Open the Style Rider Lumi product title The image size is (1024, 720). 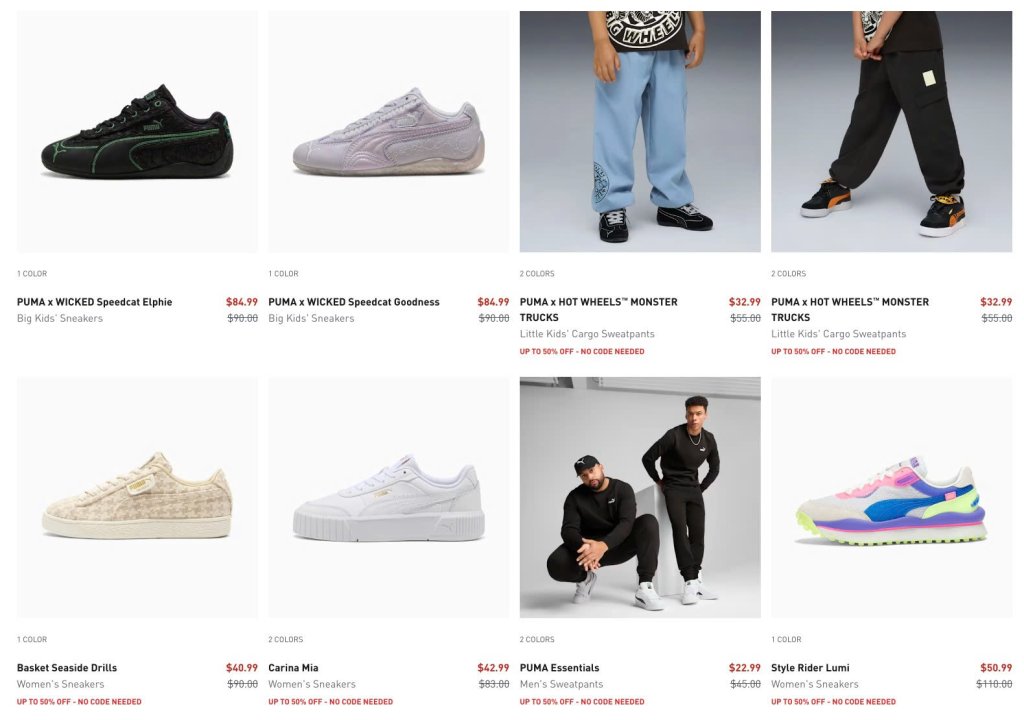(810, 668)
